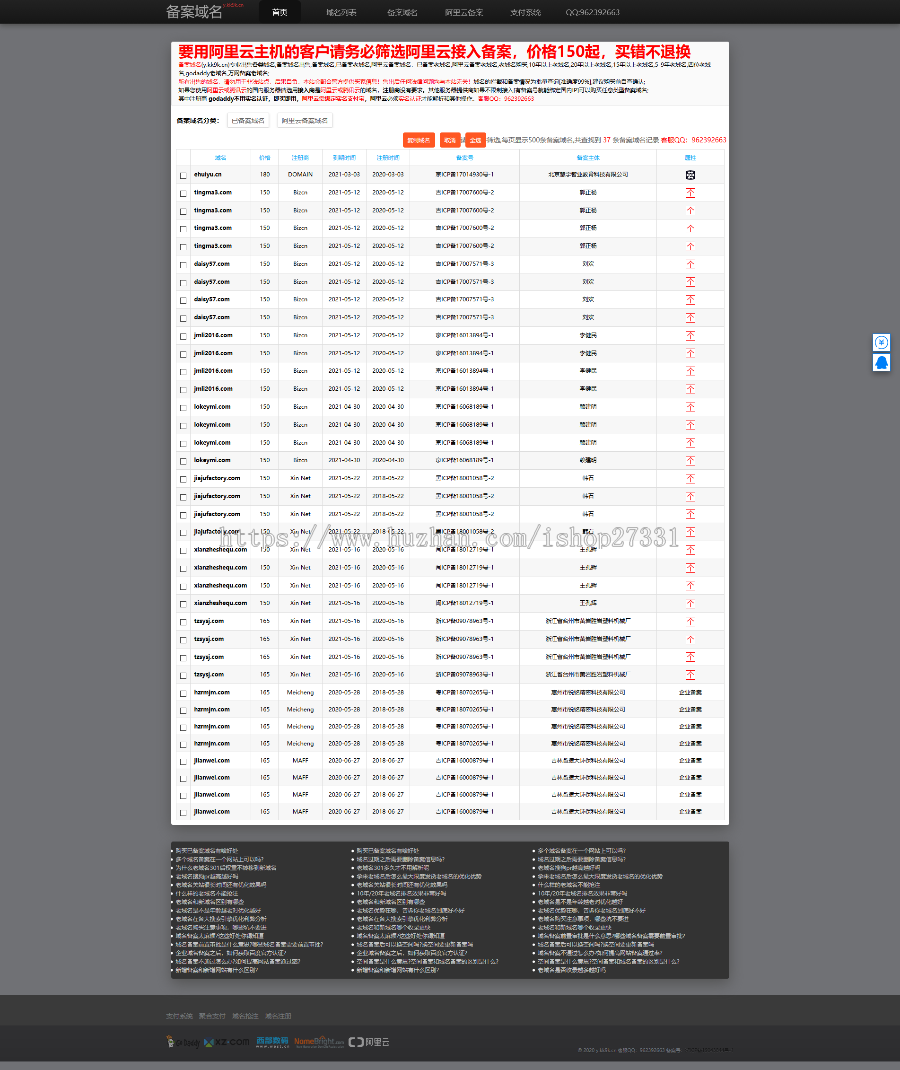Click top-pin icon in last tzsysj.com row

coord(690,674)
